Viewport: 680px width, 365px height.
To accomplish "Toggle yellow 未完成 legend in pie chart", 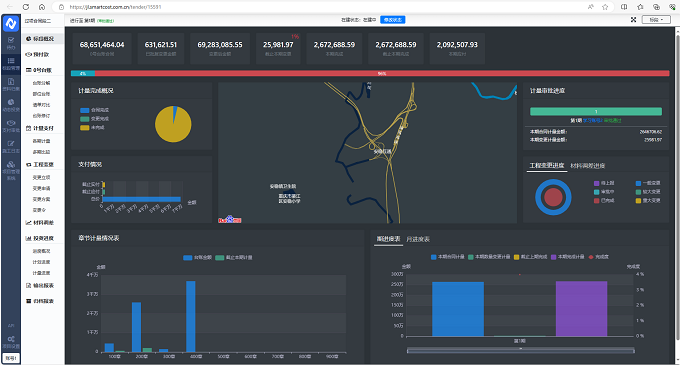I will click(x=92, y=127).
